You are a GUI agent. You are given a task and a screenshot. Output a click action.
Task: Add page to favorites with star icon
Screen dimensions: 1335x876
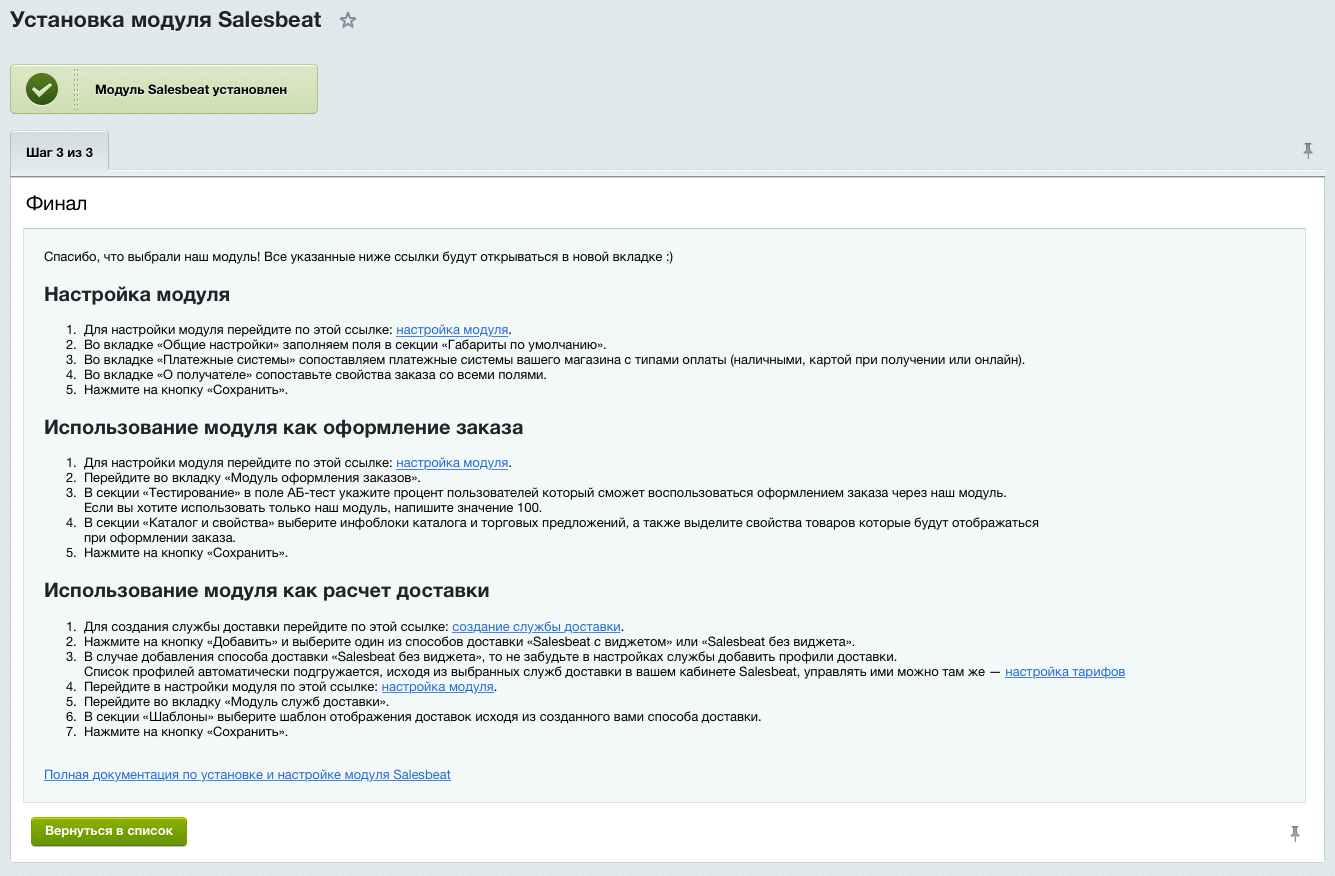tap(348, 21)
